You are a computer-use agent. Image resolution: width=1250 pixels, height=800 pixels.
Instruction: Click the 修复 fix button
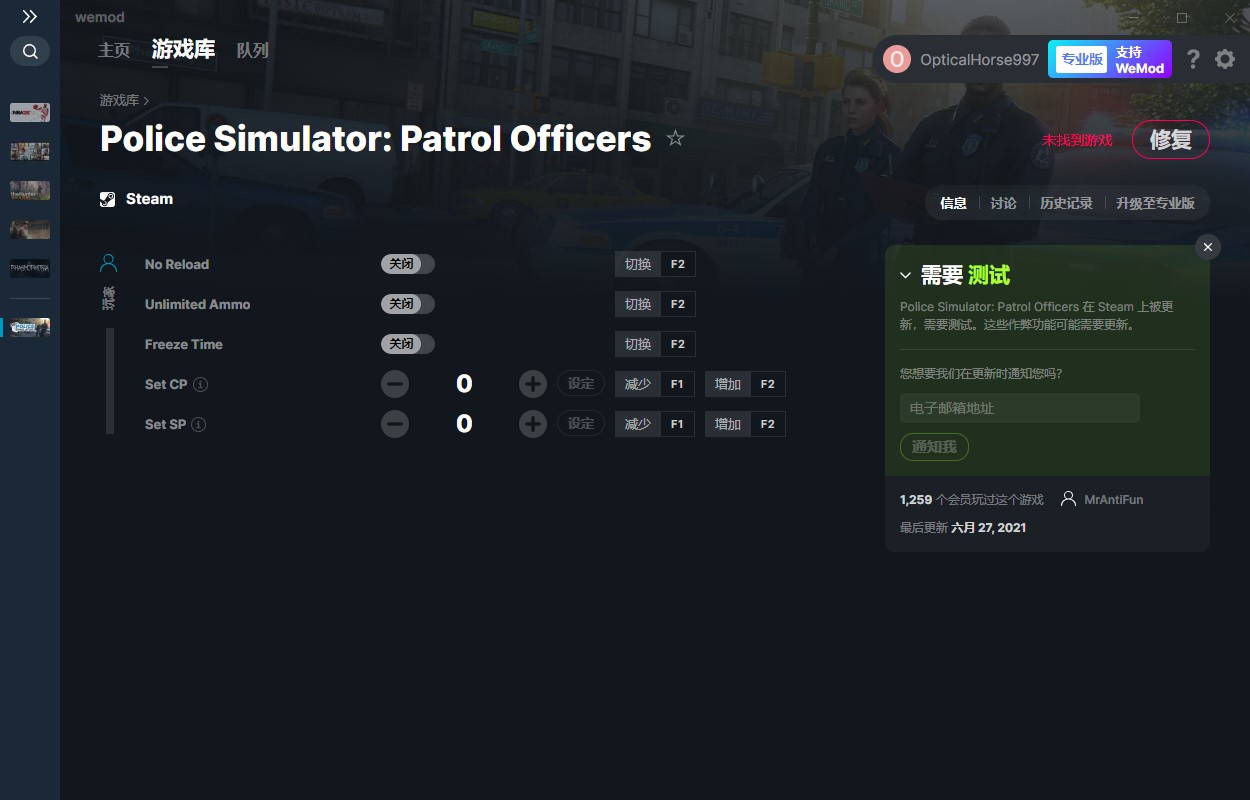(x=1171, y=140)
